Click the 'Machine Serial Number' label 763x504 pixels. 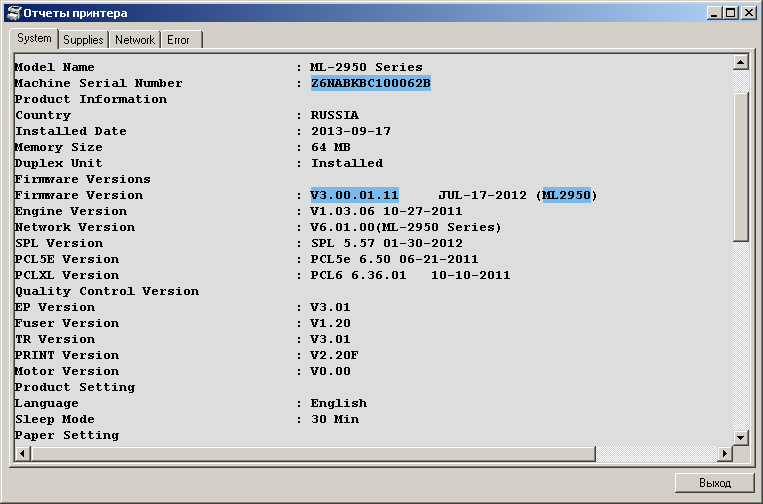(98, 83)
